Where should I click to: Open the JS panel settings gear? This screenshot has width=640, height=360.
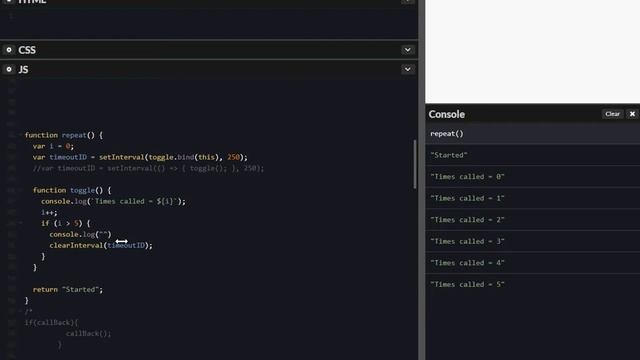(x=9, y=69)
